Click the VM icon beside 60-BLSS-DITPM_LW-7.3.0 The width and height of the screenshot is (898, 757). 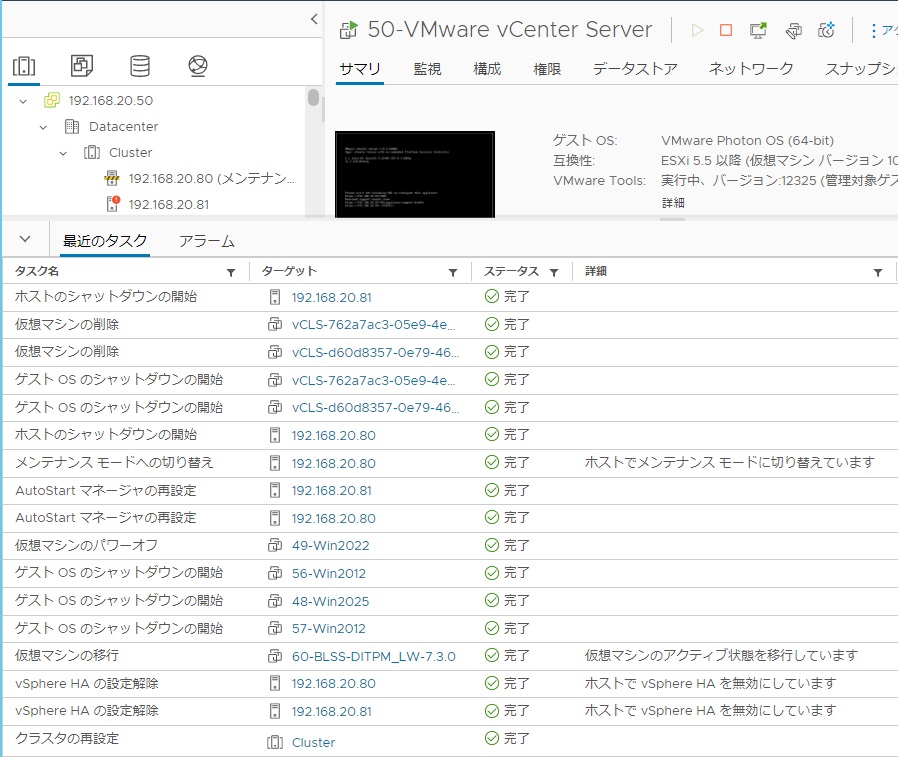click(x=275, y=656)
